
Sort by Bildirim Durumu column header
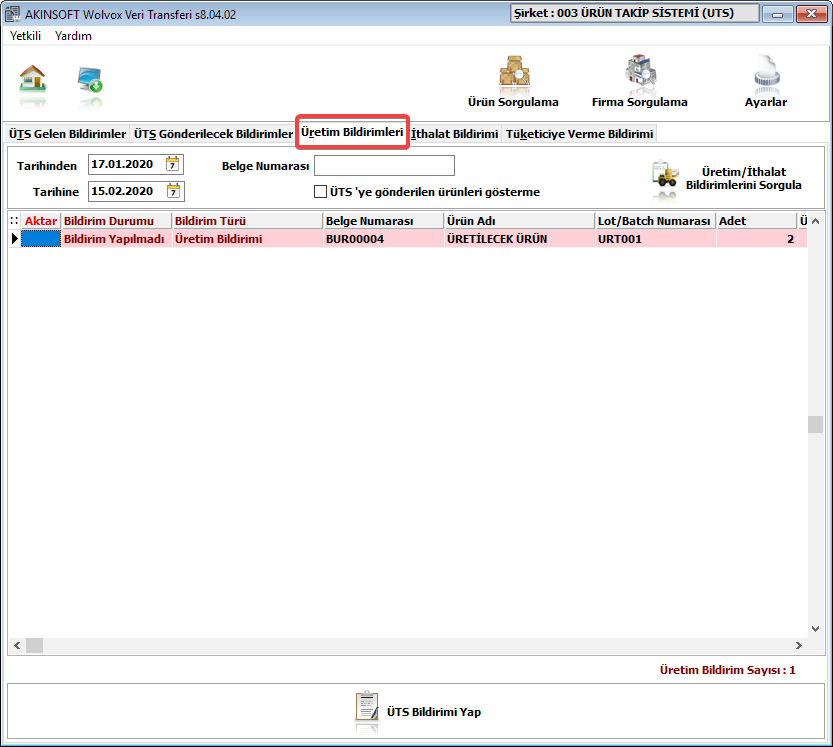pos(117,221)
